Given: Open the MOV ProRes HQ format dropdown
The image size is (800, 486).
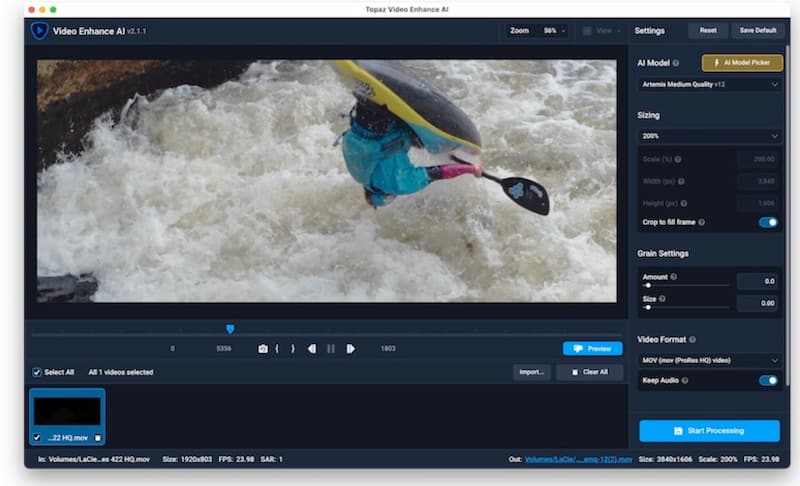Looking at the screenshot, I should [x=708, y=360].
